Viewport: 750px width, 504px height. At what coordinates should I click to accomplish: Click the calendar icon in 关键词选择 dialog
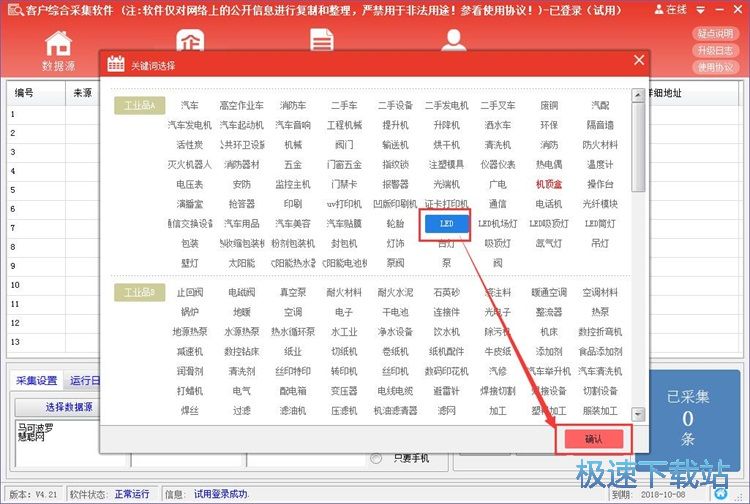[116, 64]
